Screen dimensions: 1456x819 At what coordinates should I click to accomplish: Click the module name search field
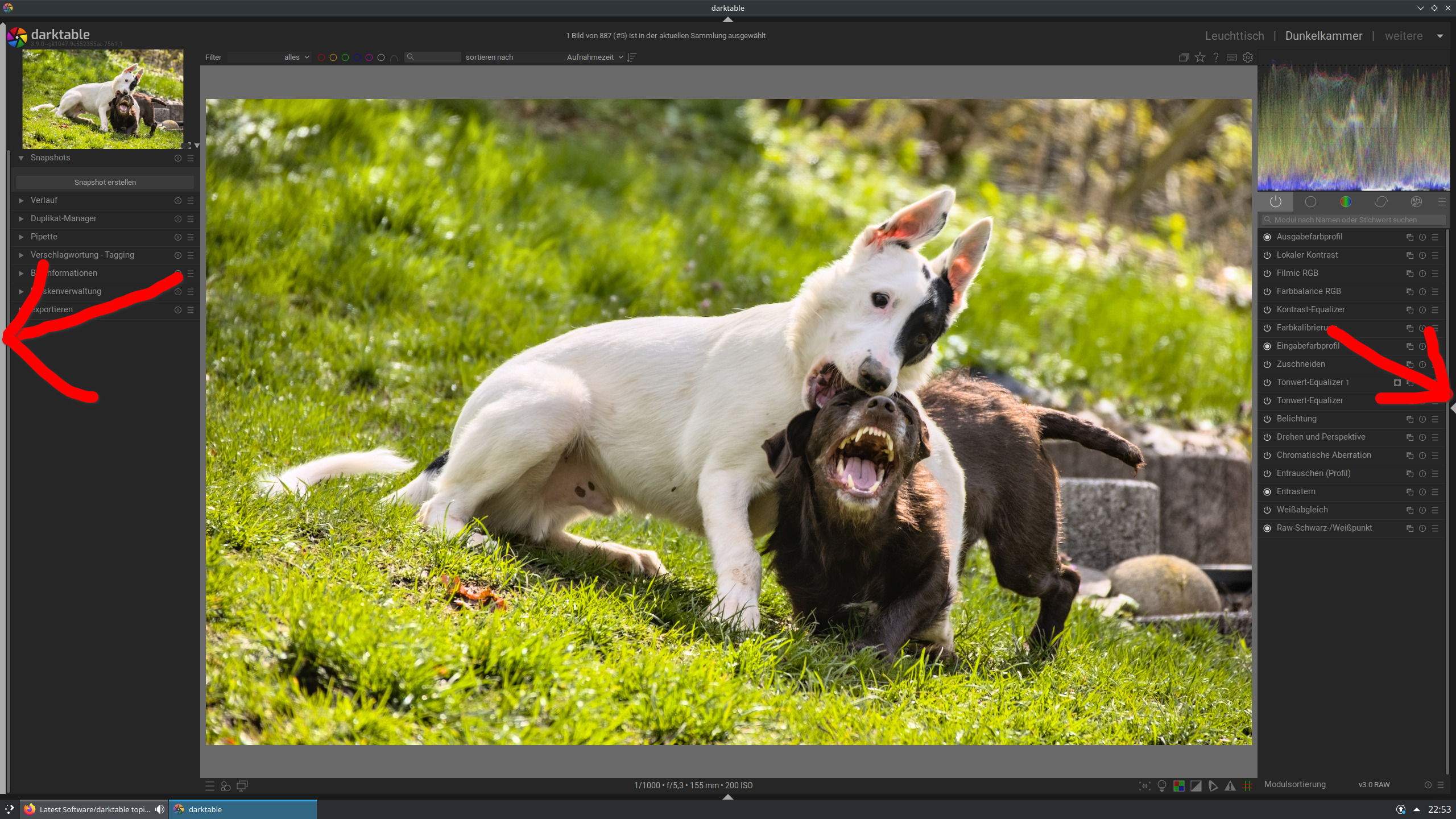[x=1354, y=220]
